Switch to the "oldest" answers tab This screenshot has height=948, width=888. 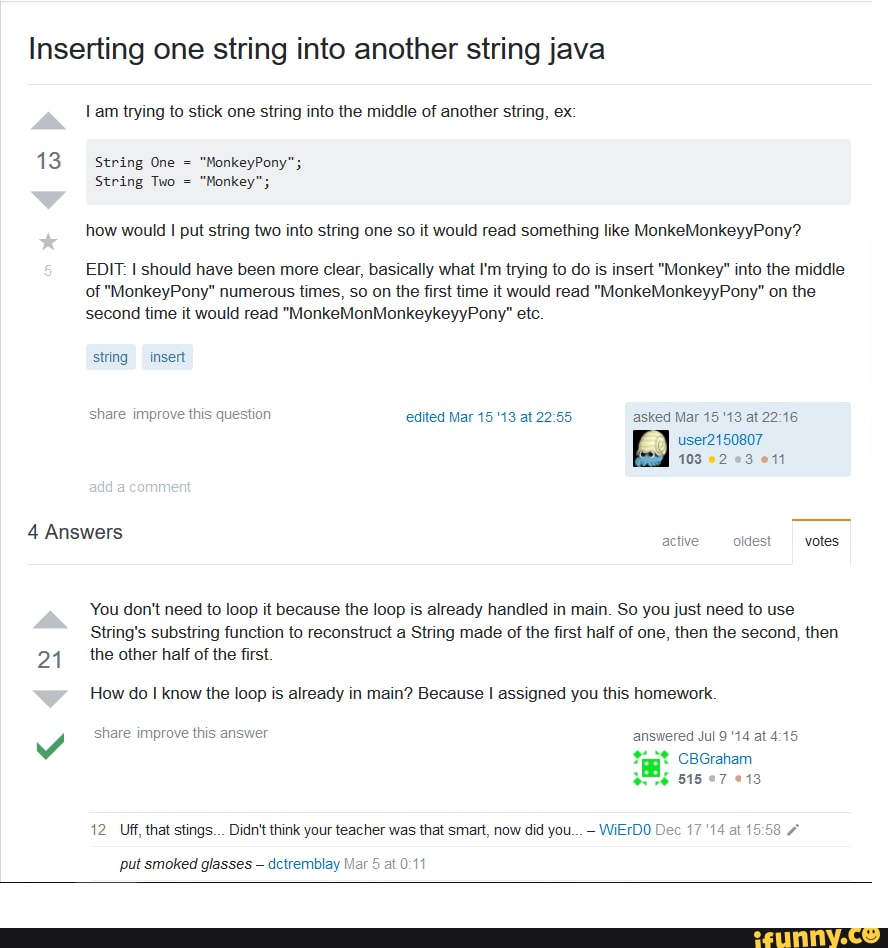coord(751,541)
